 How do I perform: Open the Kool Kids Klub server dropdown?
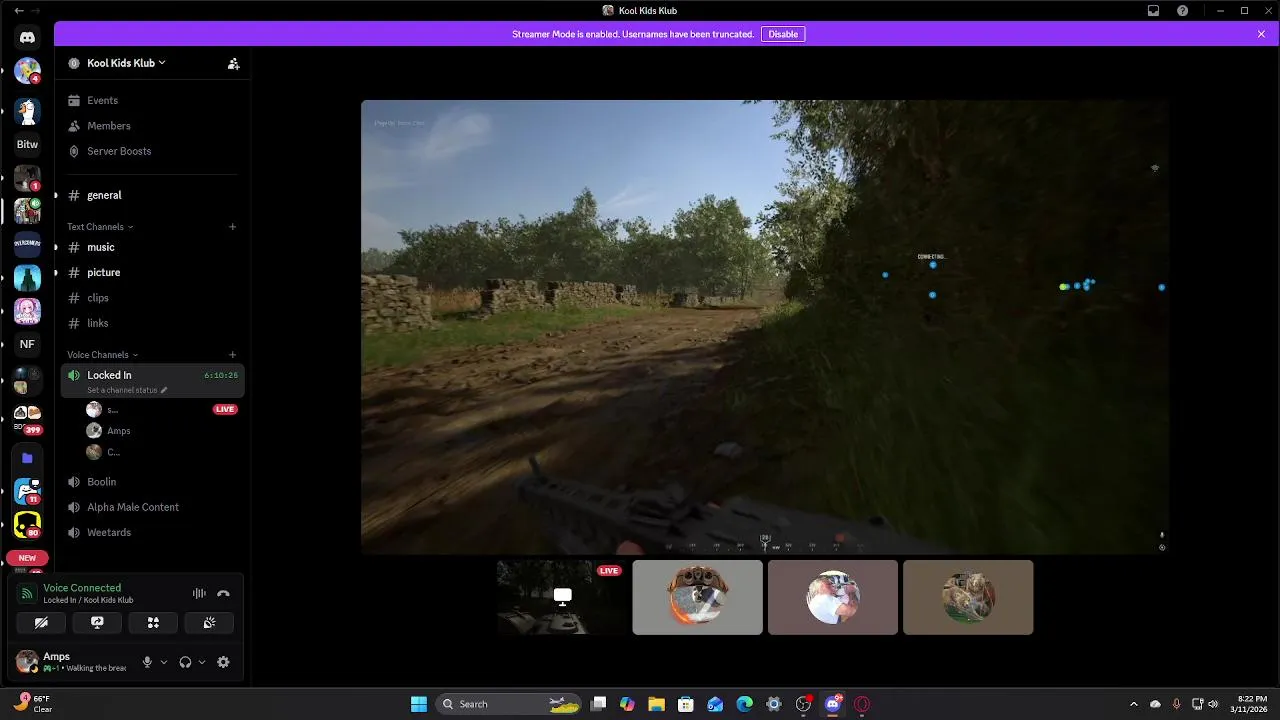pyautogui.click(x=126, y=63)
